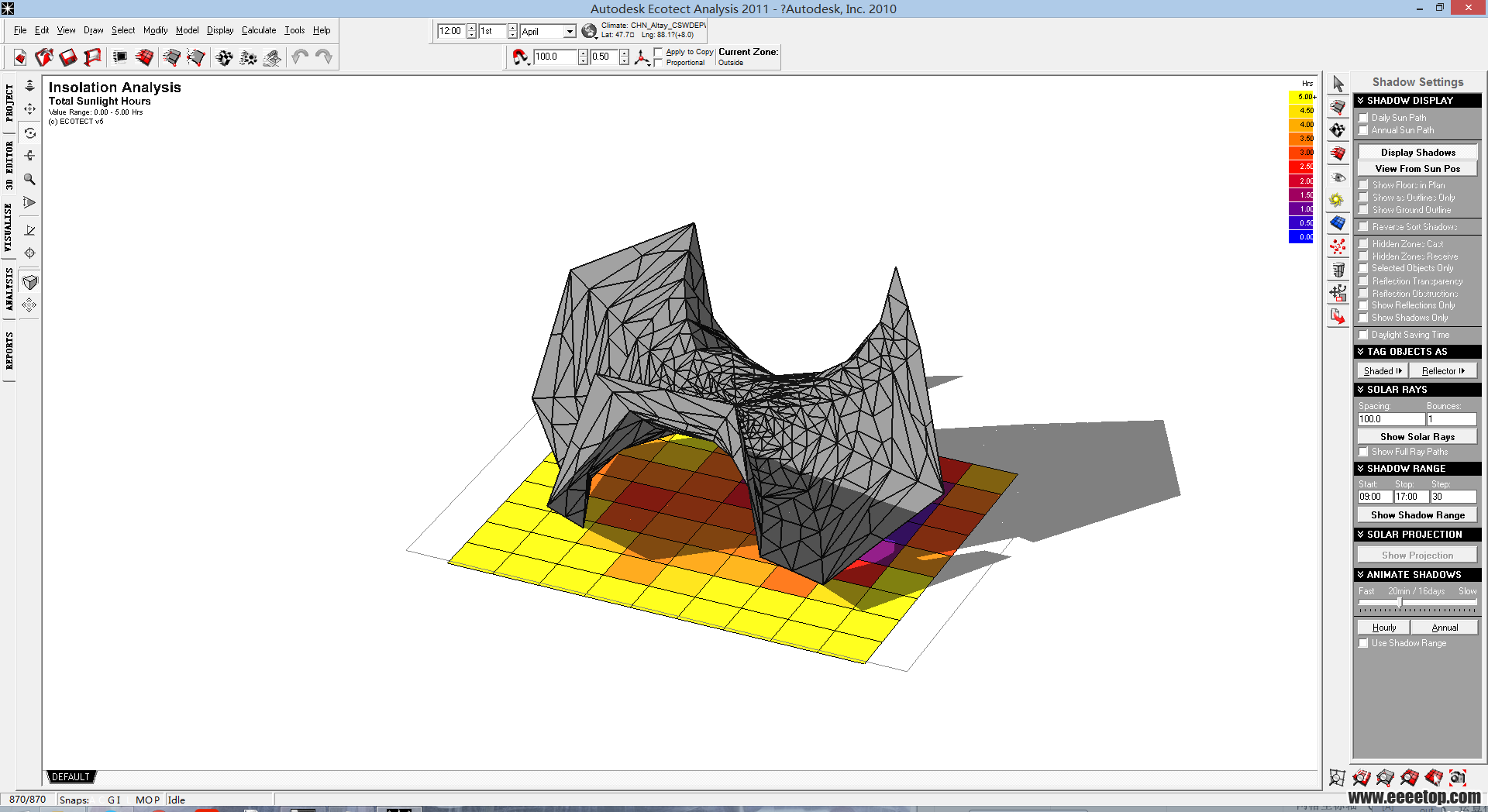The width and height of the screenshot is (1488, 812).
Task: Adjust the animate shadows speed slider
Action: tap(1400, 602)
